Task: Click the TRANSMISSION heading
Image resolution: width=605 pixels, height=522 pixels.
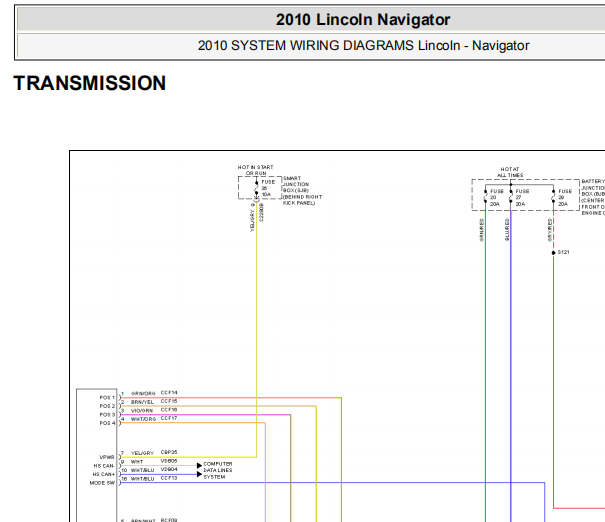Action: pyautogui.click(x=90, y=83)
